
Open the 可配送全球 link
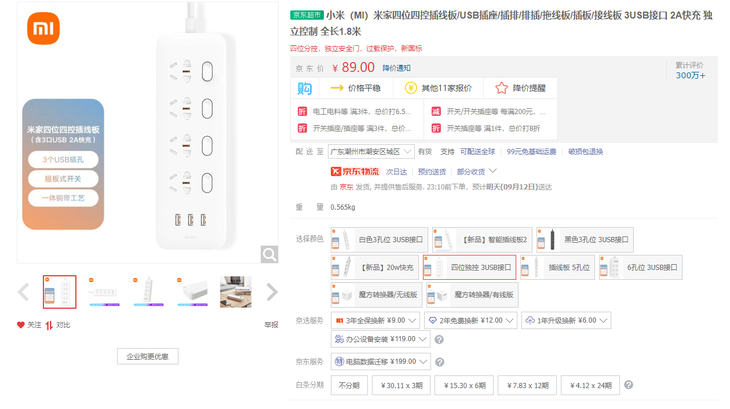(478, 152)
